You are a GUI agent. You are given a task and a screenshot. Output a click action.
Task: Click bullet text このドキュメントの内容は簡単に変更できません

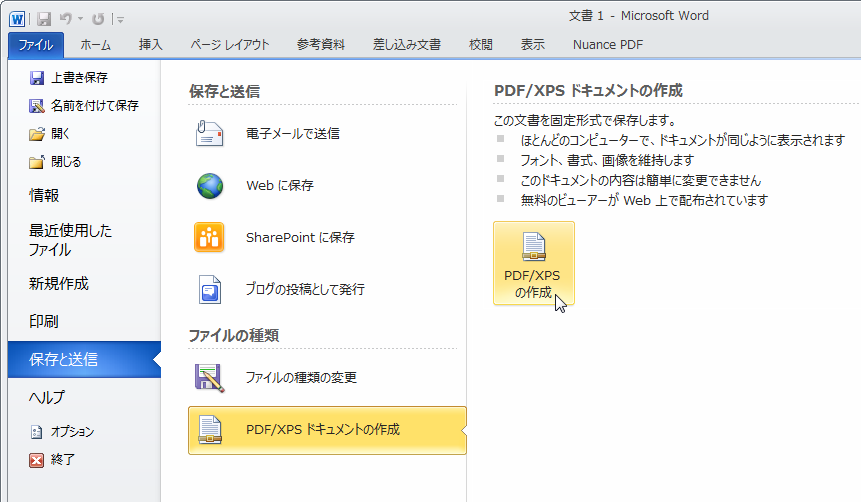coord(641,180)
